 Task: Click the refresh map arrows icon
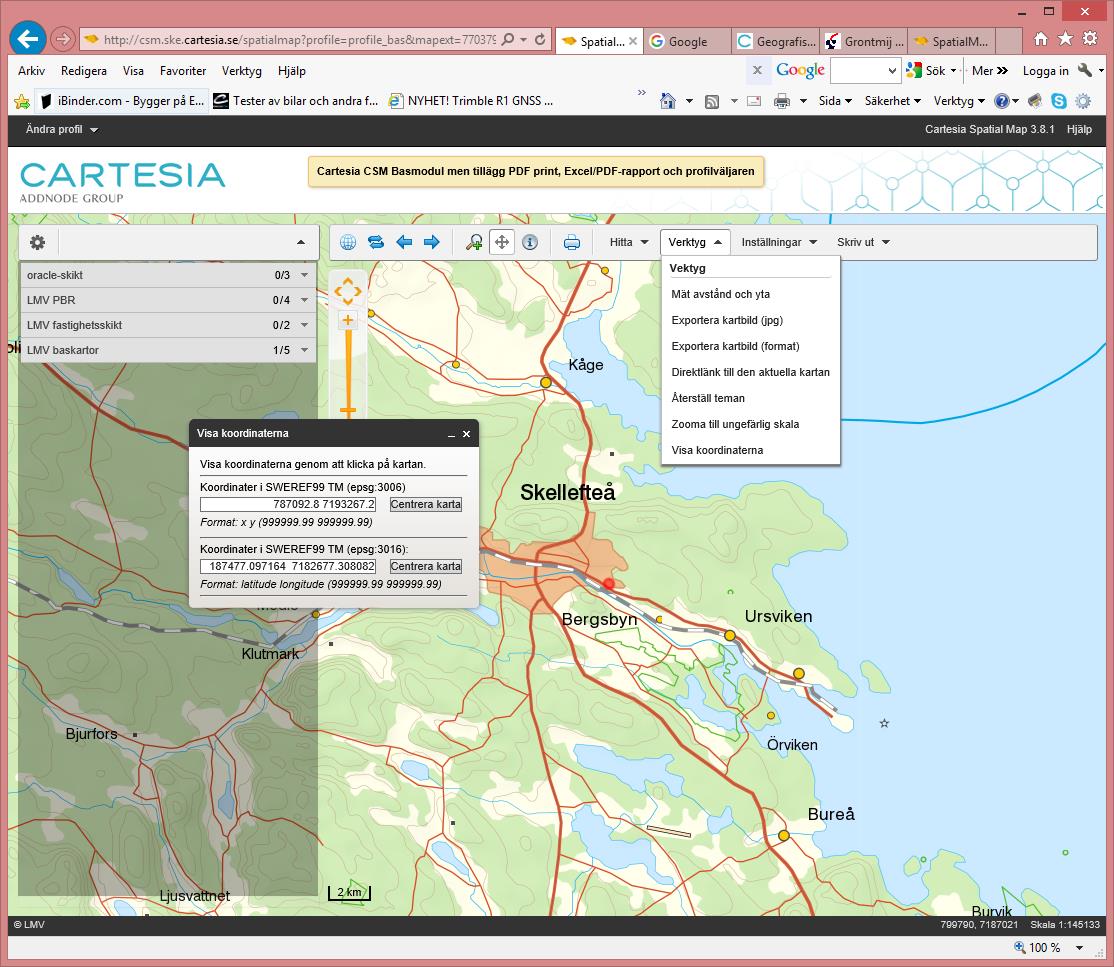376,242
